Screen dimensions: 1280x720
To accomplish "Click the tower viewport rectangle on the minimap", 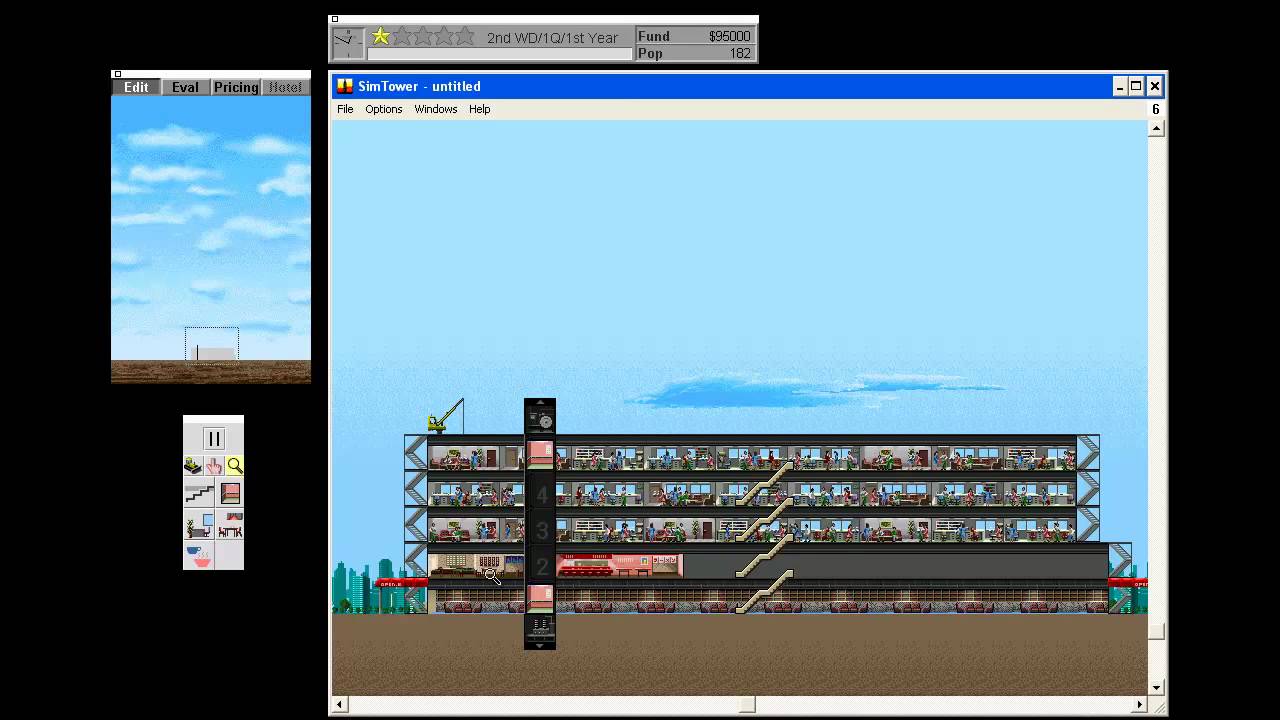I will (x=212, y=344).
